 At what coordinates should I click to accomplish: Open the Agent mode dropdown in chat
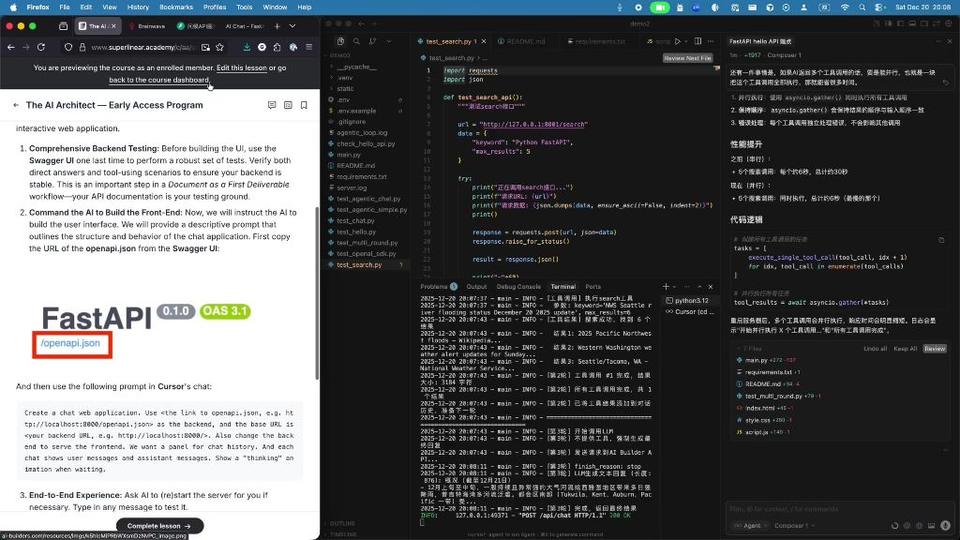pyautogui.click(x=750, y=525)
